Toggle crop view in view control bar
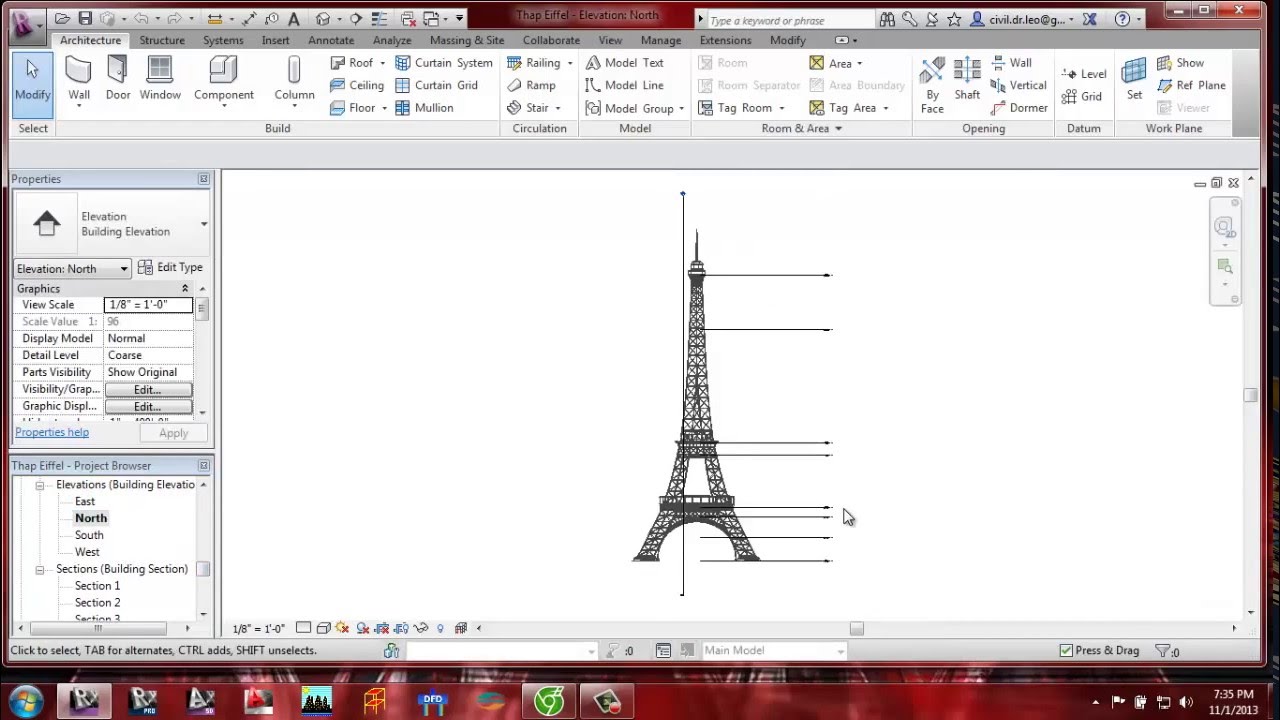 click(382, 628)
